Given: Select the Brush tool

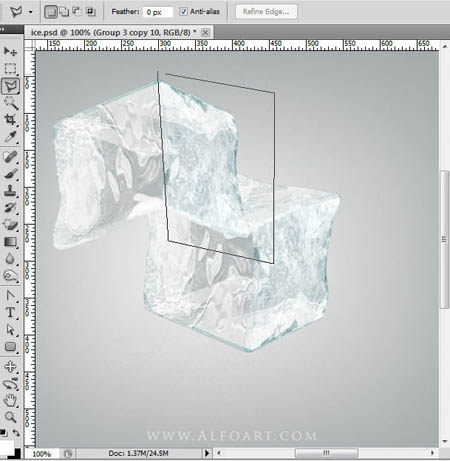Looking at the screenshot, I should pos(10,174).
